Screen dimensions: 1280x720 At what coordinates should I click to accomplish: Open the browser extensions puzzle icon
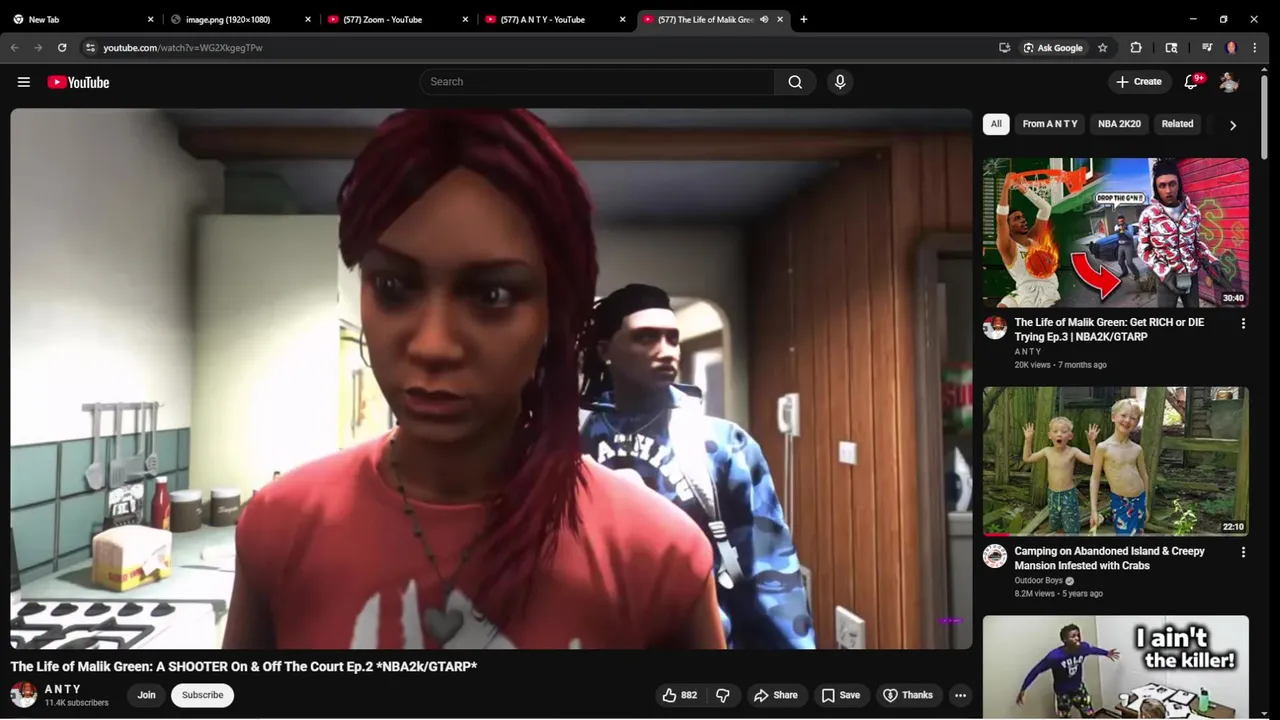(x=1136, y=47)
